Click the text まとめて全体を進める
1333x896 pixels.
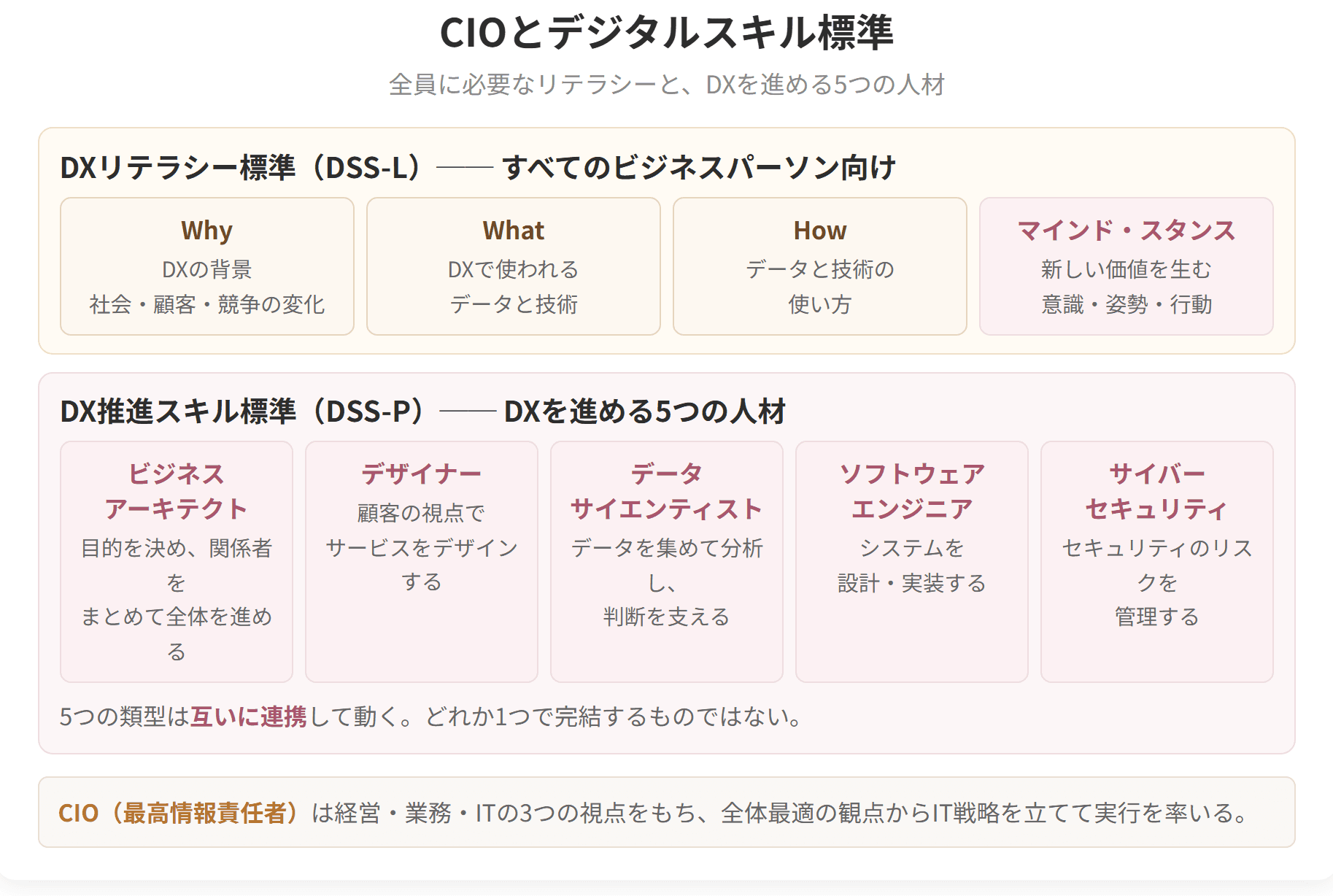click(x=177, y=633)
